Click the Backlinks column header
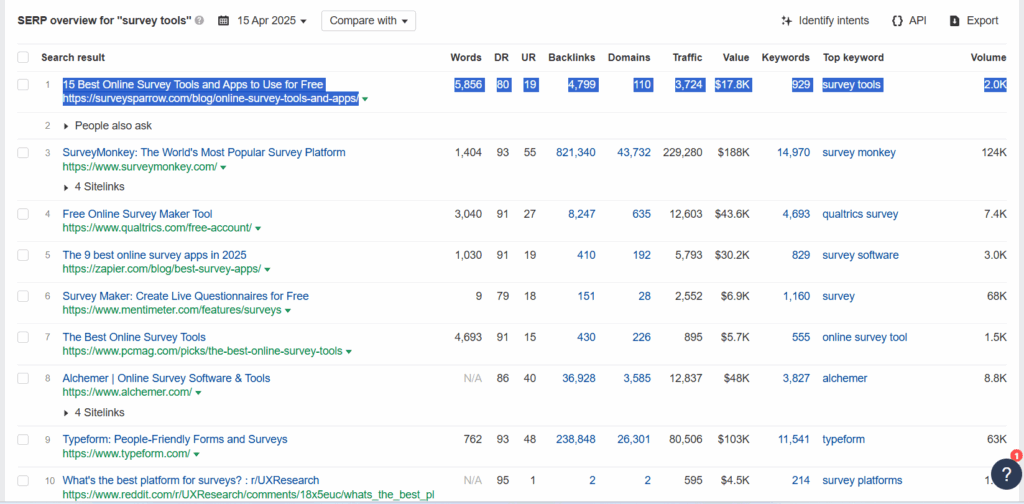1024x504 pixels. tap(571, 57)
